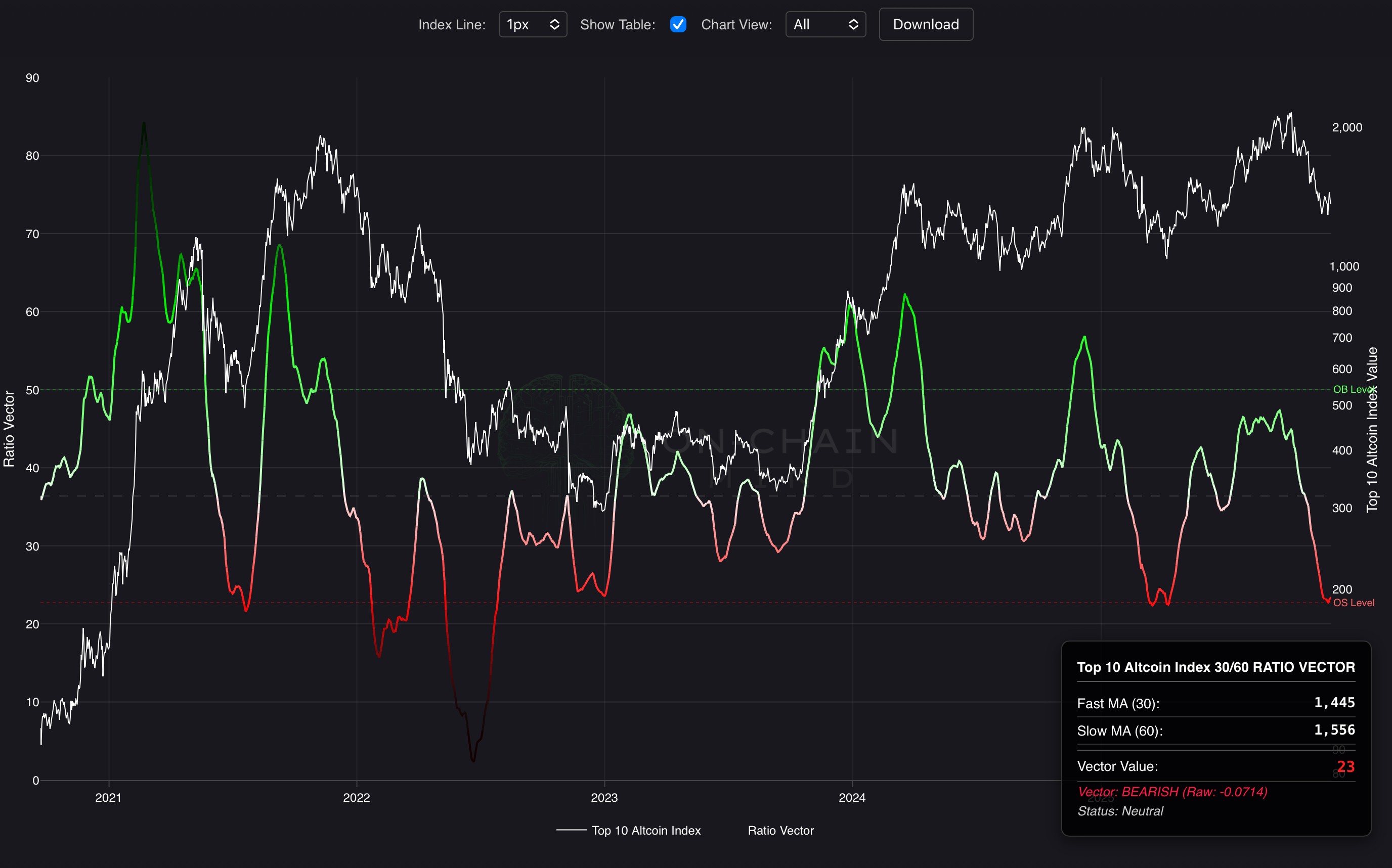Click the Fast MA (30) row

[1215, 703]
